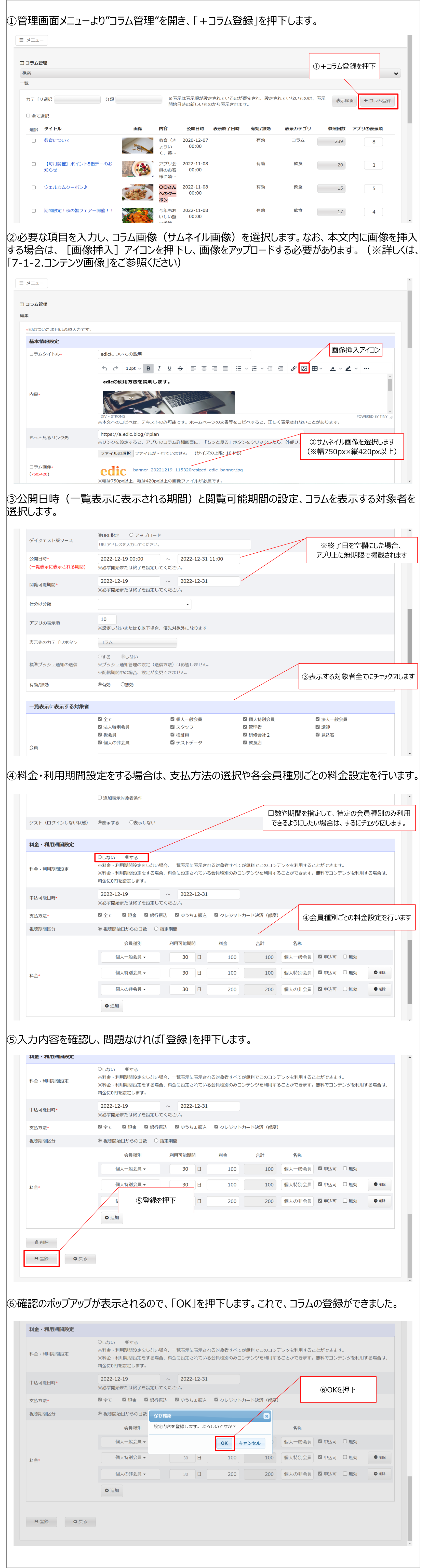Select align-left in the editor toolbar

pyautogui.click(x=193, y=368)
